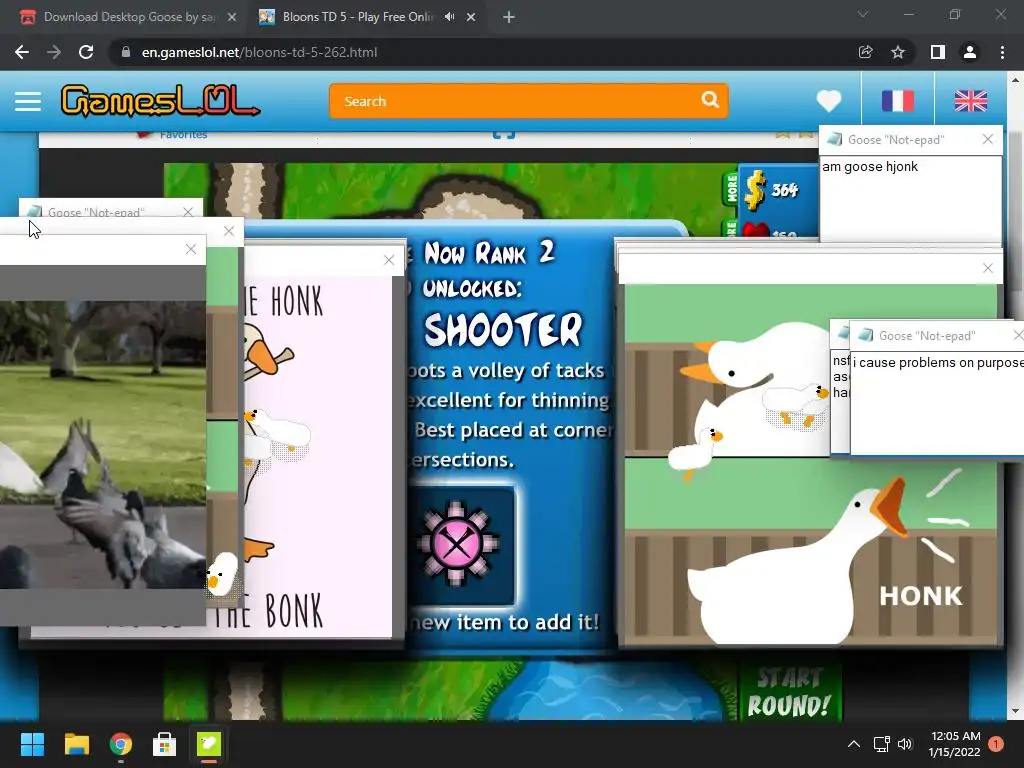
Task: Open the notification badge in tray
Action: click(x=996, y=744)
